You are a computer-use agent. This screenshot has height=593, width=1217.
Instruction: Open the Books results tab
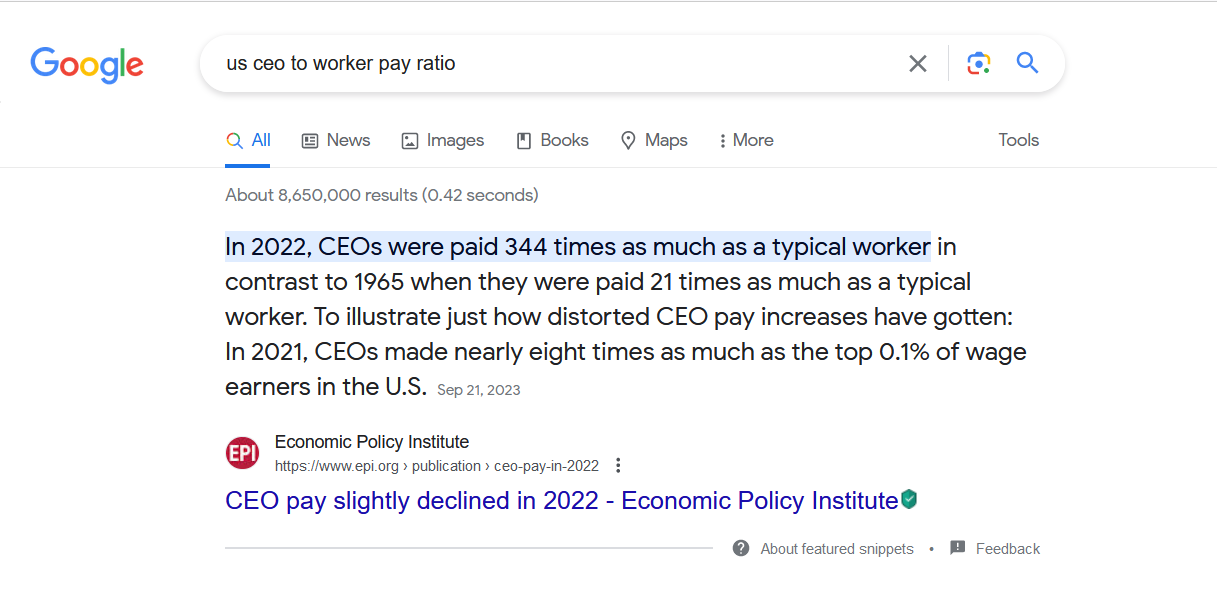tap(552, 140)
